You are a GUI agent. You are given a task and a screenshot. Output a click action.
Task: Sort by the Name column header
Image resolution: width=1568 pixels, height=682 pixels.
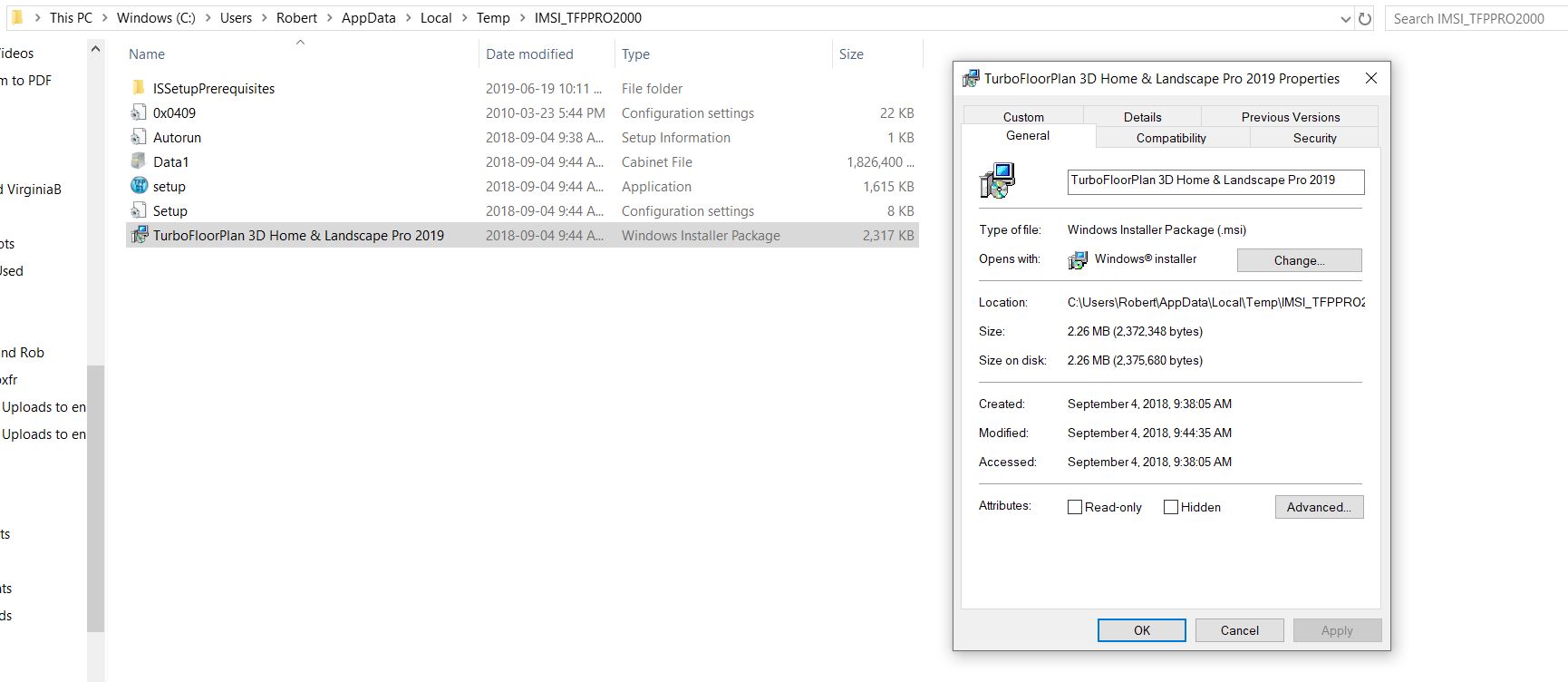click(x=147, y=54)
